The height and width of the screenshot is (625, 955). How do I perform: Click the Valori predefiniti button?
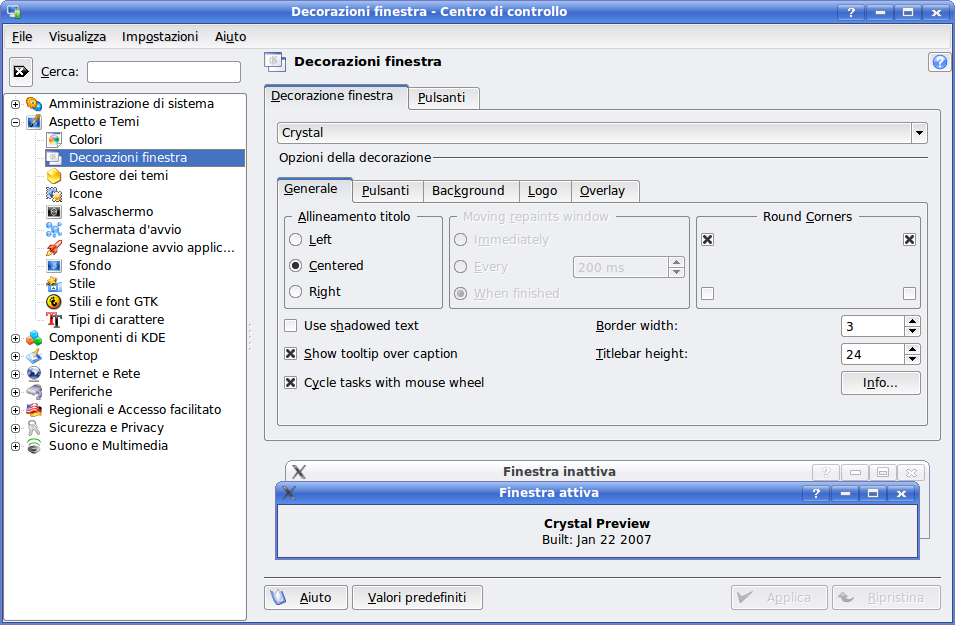pos(417,598)
